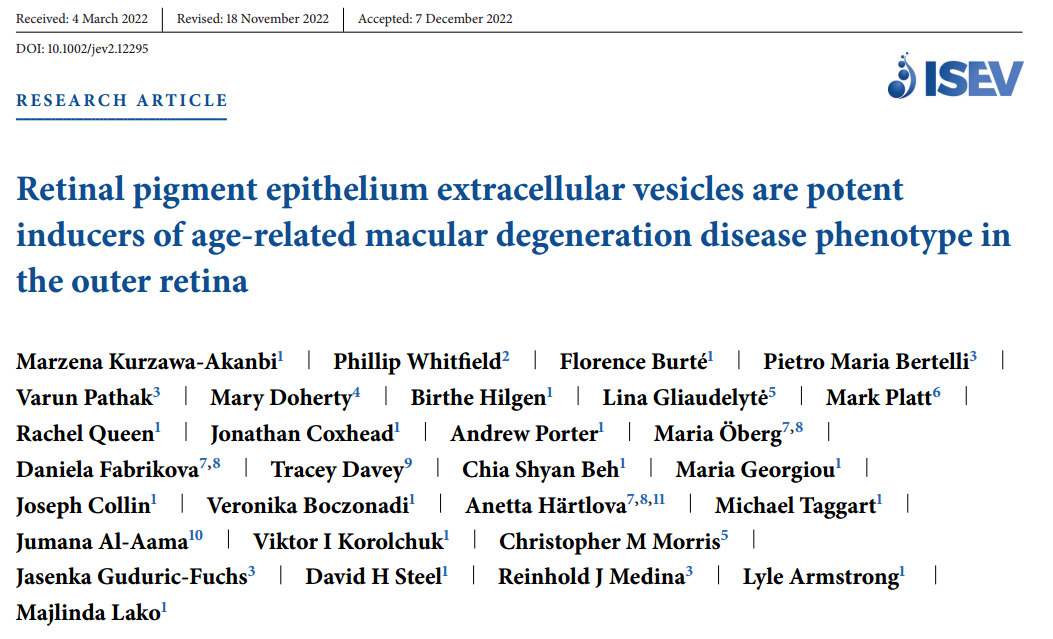This screenshot has height=639, width=1053.
Task: Click affiliation 3 after Pietro Maria Bertelli
Action: pos(973,356)
